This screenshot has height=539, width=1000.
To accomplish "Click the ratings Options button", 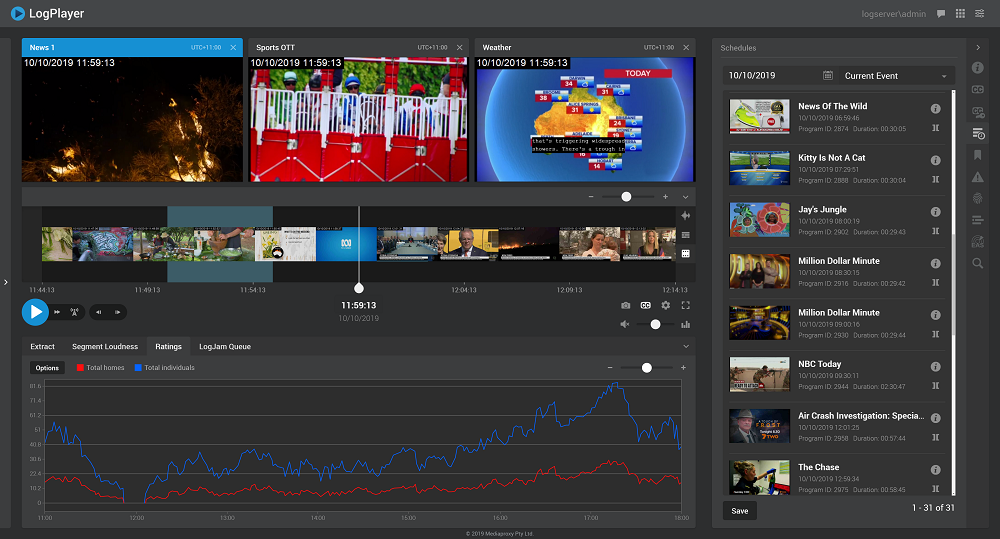I will [47, 367].
